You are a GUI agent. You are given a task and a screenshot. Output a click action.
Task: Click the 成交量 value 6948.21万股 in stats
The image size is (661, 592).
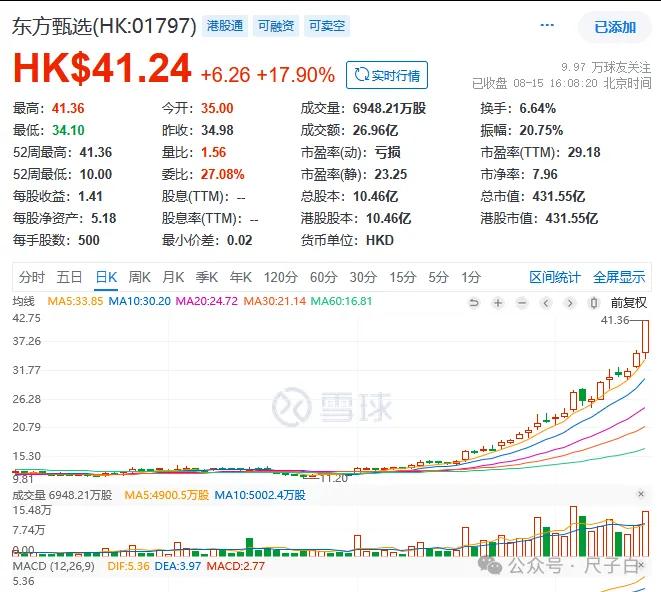point(389,108)
